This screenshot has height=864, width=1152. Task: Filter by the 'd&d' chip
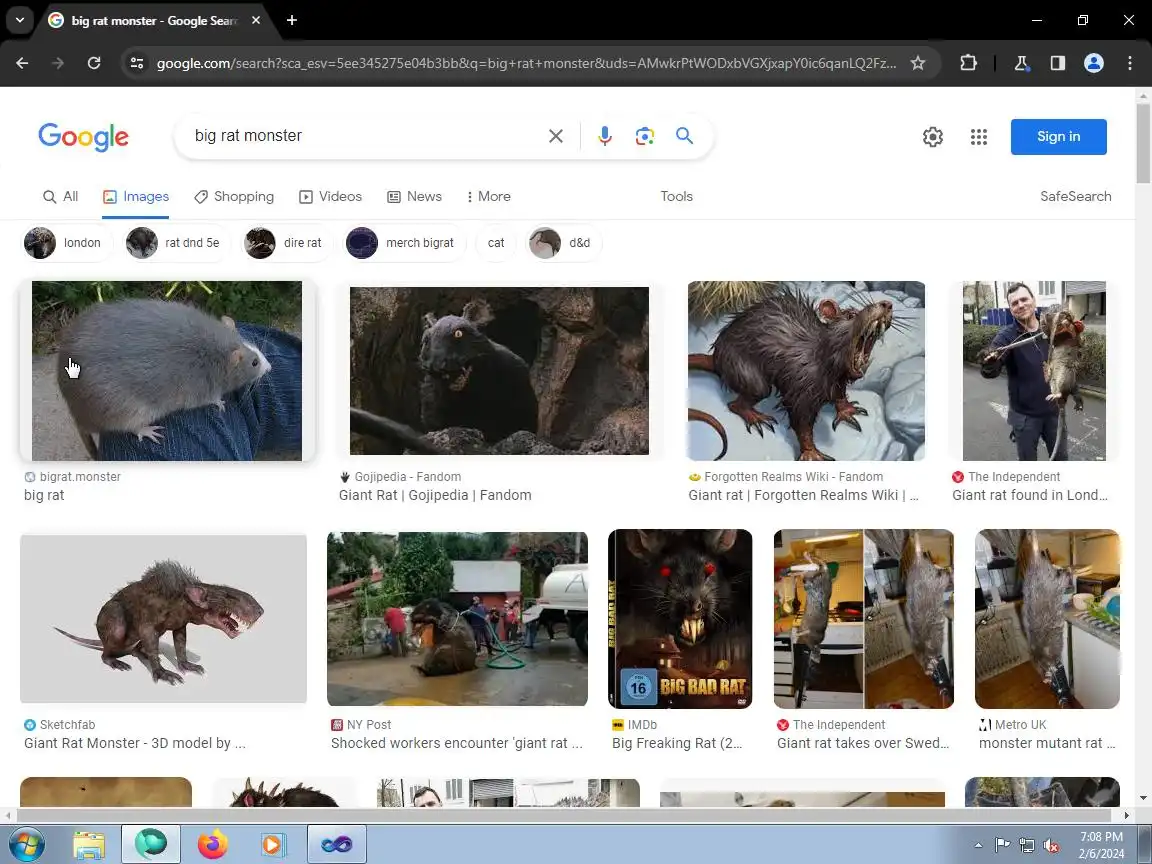pos(564,242)
